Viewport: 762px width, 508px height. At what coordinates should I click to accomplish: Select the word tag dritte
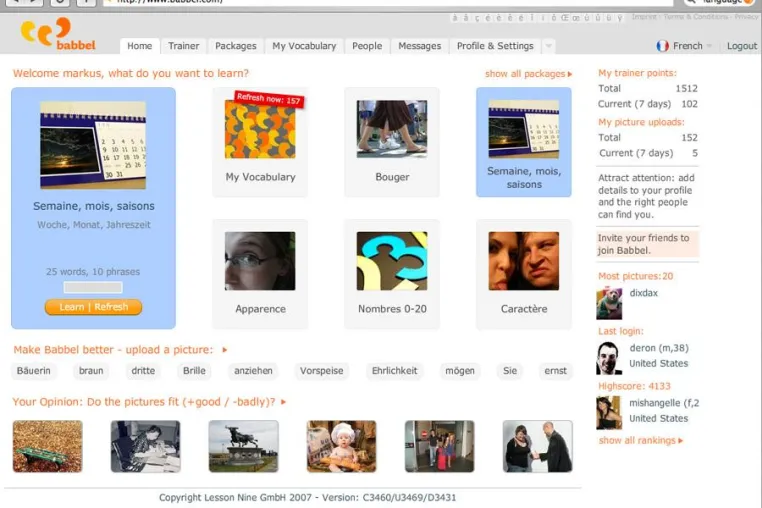pyautogui.click(x=143, y=371)
